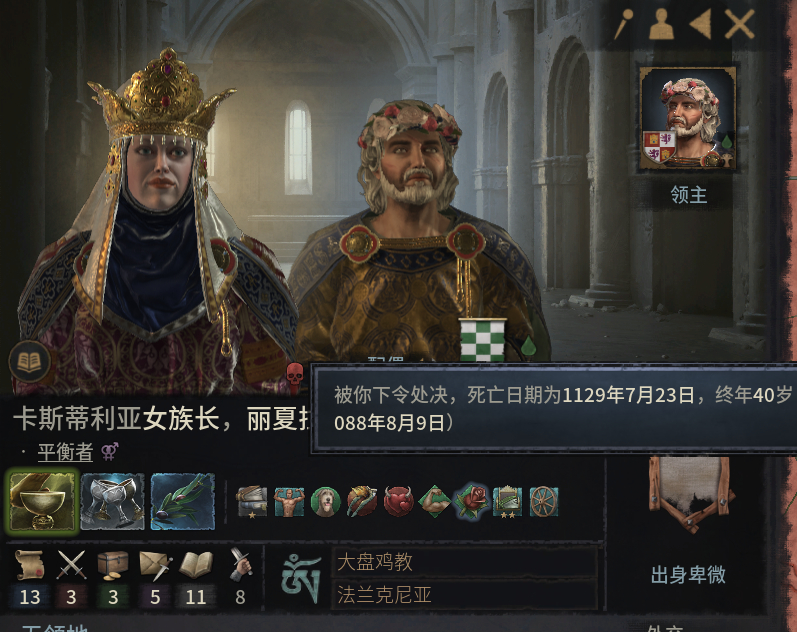Click the pin character window icon

623,24
